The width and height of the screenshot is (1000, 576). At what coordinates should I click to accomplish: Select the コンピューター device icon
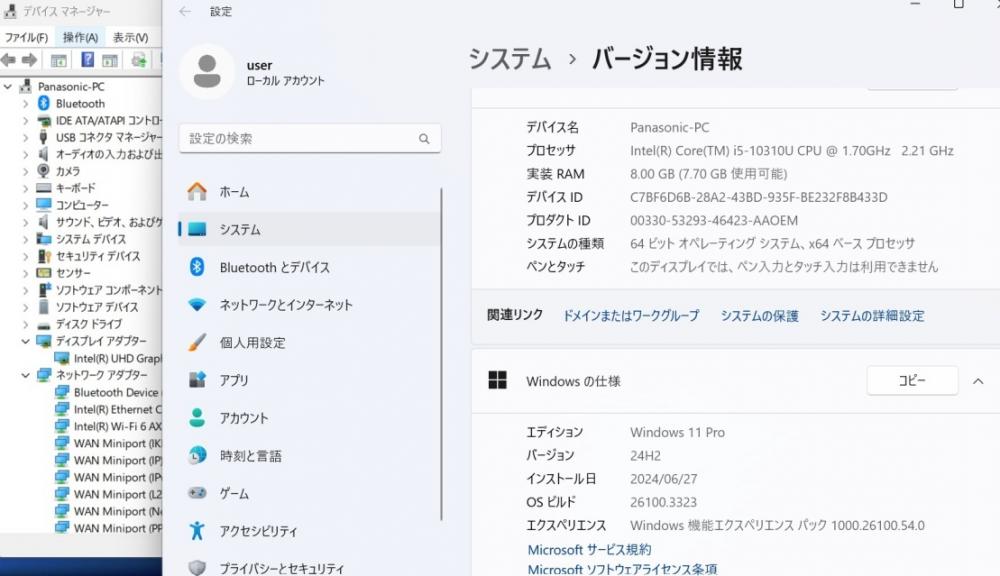43,205
